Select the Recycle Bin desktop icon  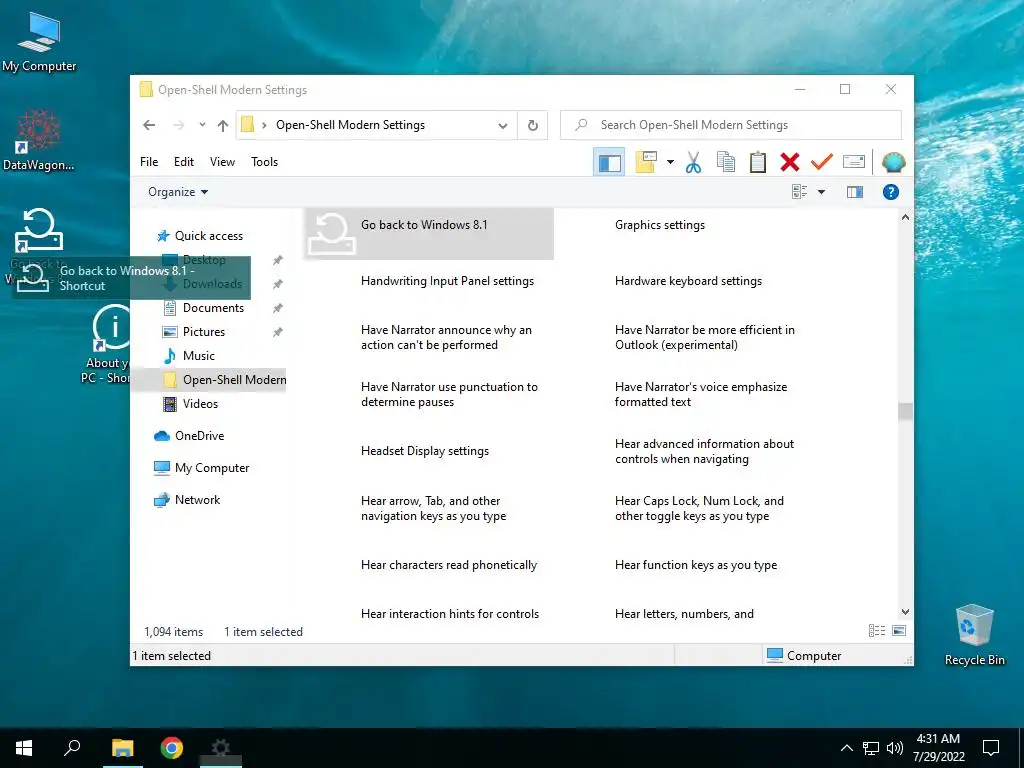[974, 633]
